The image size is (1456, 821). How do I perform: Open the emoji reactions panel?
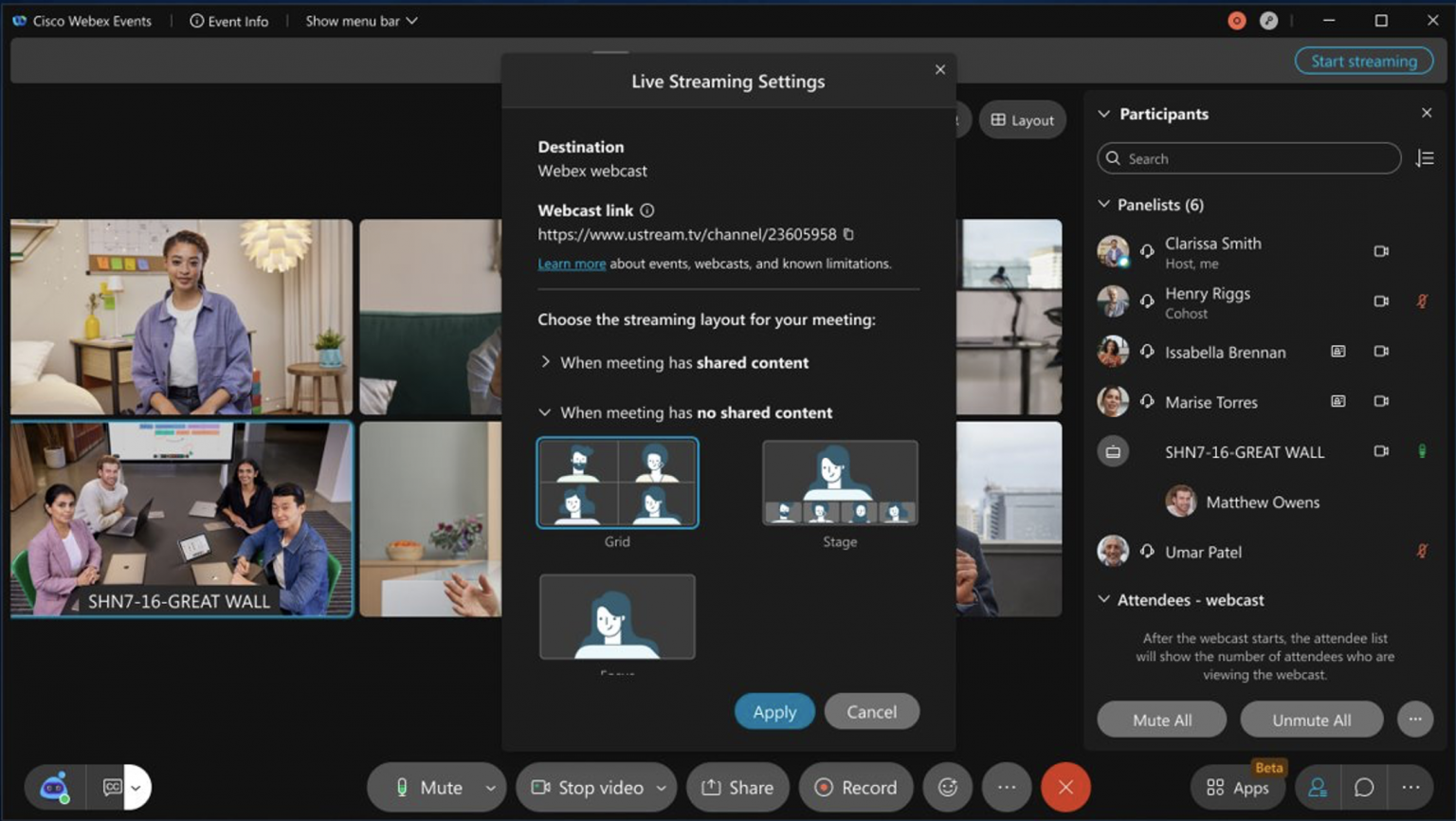(x=947, y=787)
